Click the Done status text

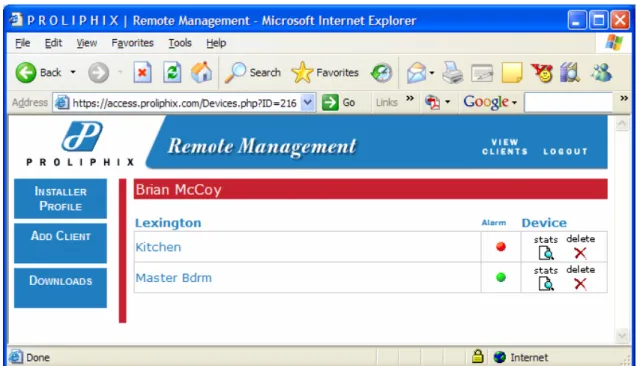pyautogui.click(x=38, y=357)
